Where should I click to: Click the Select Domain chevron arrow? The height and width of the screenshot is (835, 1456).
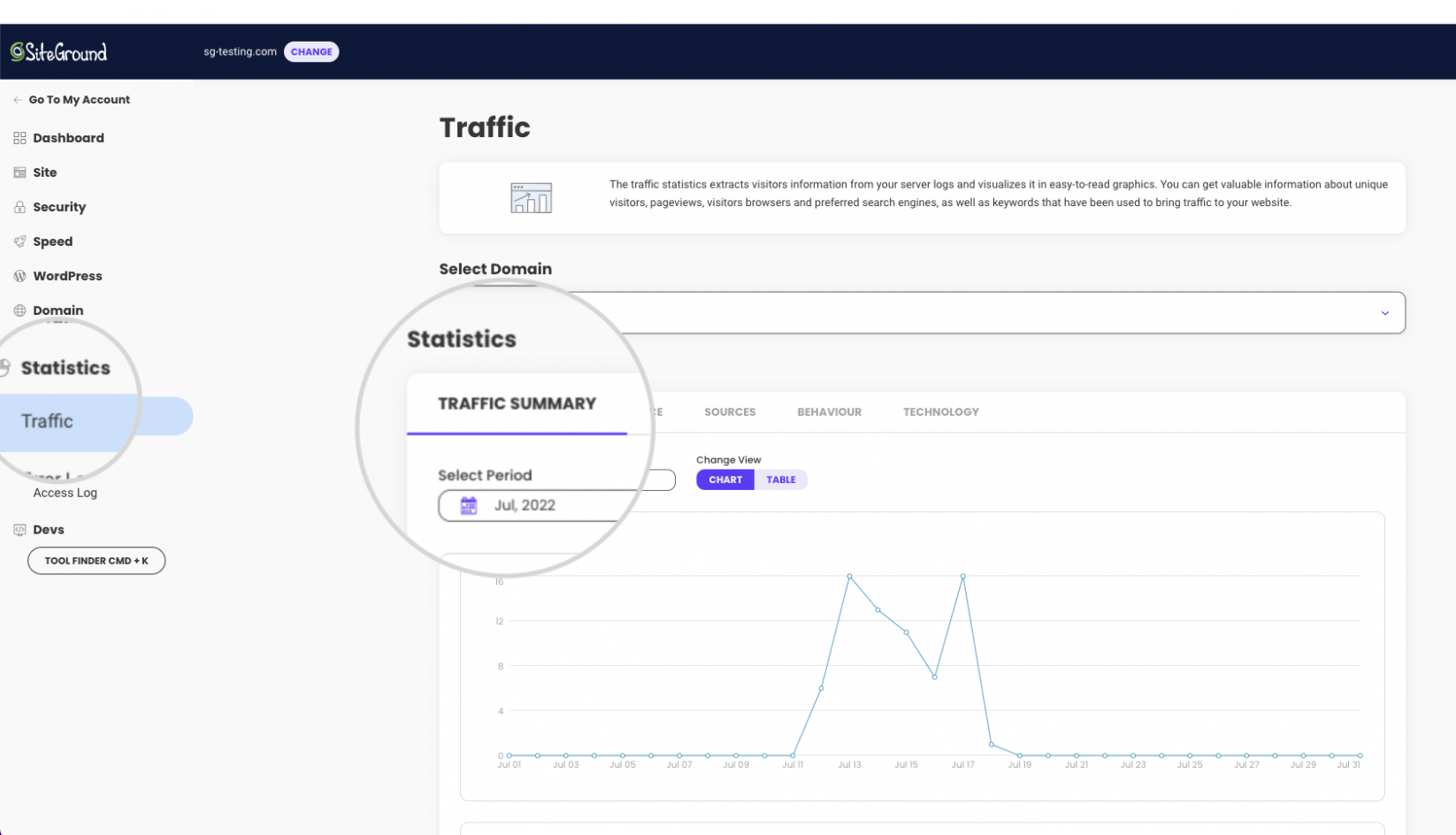point(1385,313)
